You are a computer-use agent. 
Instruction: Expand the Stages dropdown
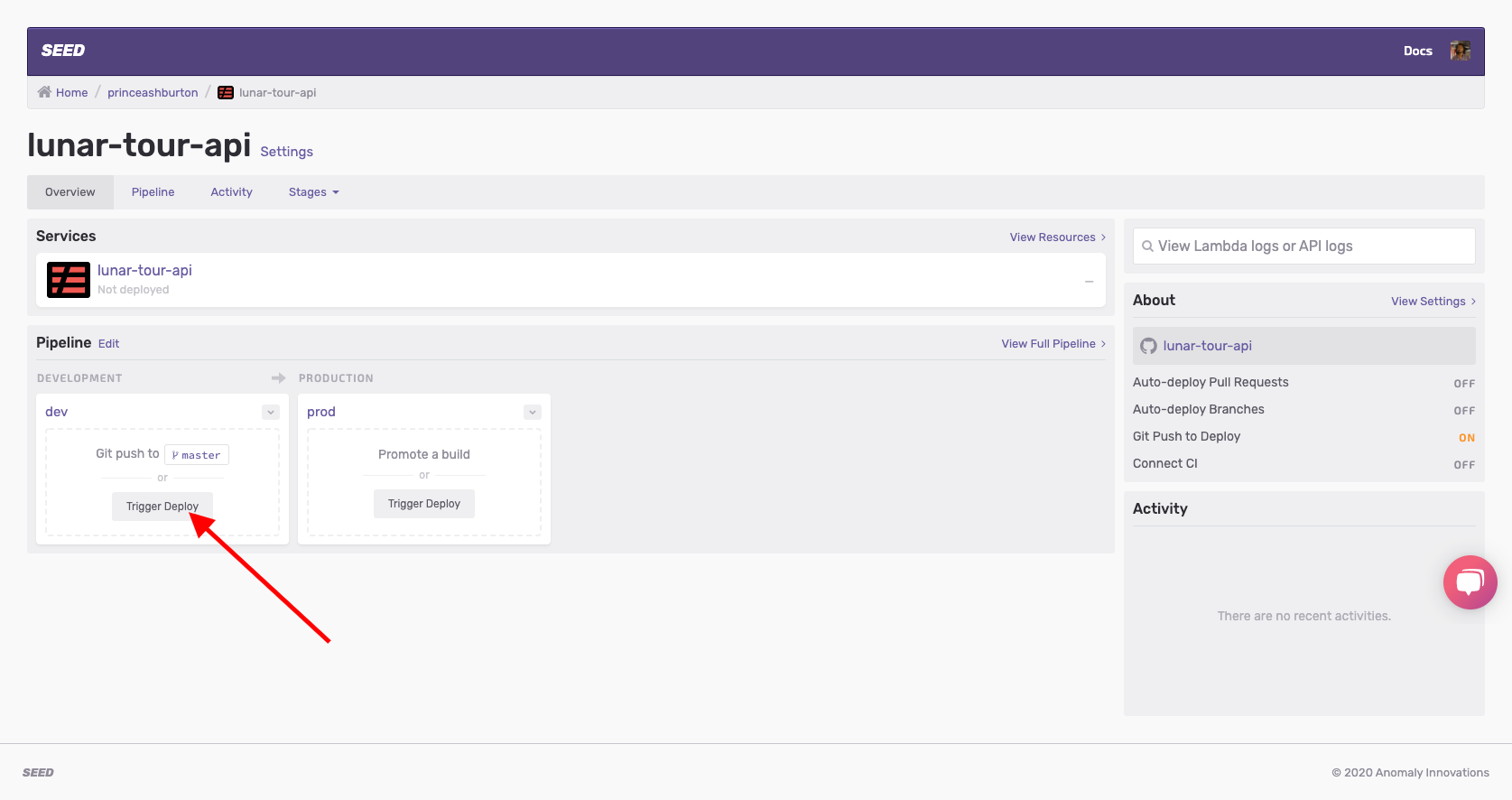313,192
